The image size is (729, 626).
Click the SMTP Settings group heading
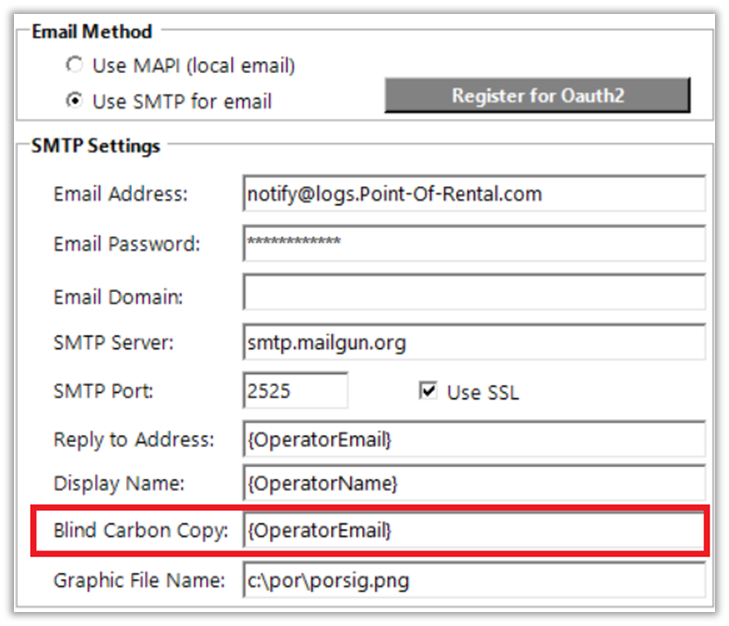96,146
